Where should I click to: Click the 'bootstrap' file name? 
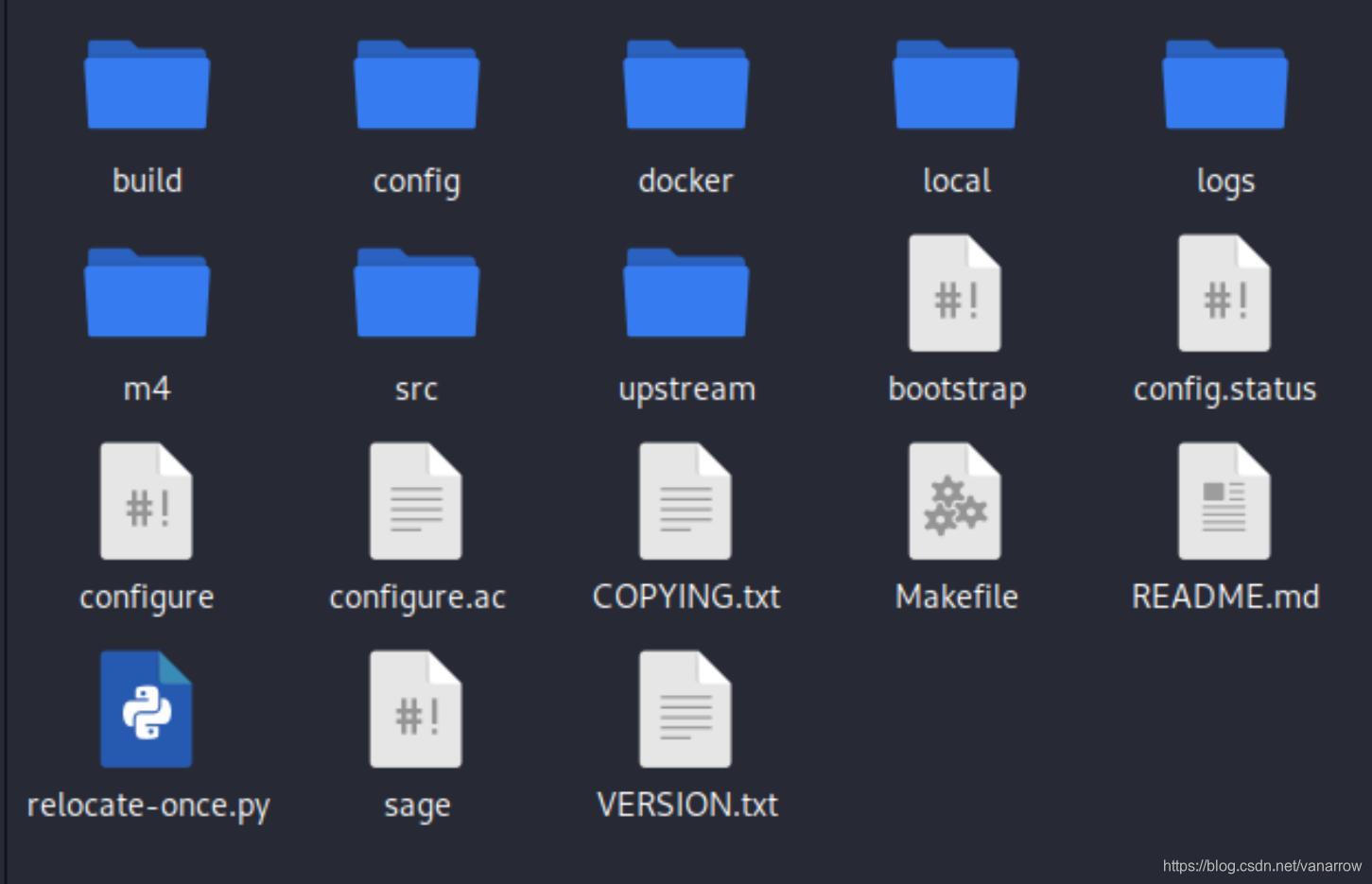click(x=957, y=390)
